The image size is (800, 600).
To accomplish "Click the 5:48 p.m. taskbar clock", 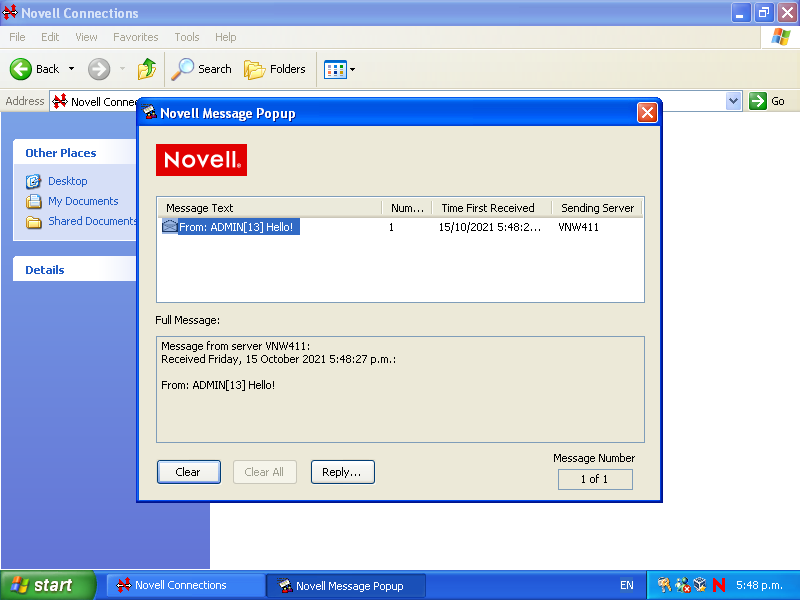I will pyautogui.click(x=759, y=585).
